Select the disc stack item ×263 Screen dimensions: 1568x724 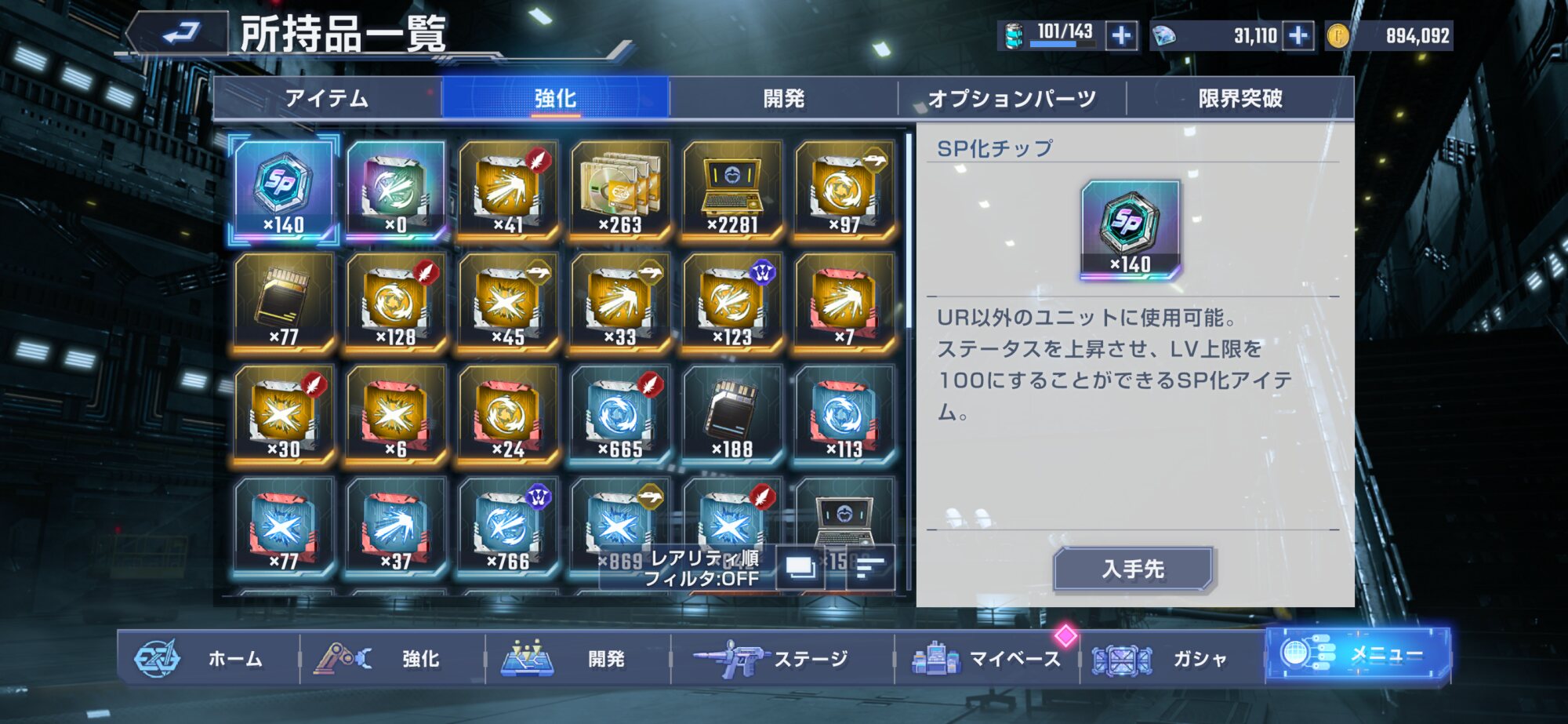(x=620, y=189)
